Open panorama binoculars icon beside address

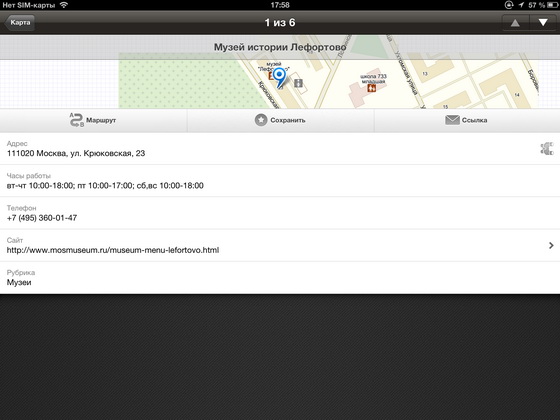pyautogui.click(x=547, y=149)
